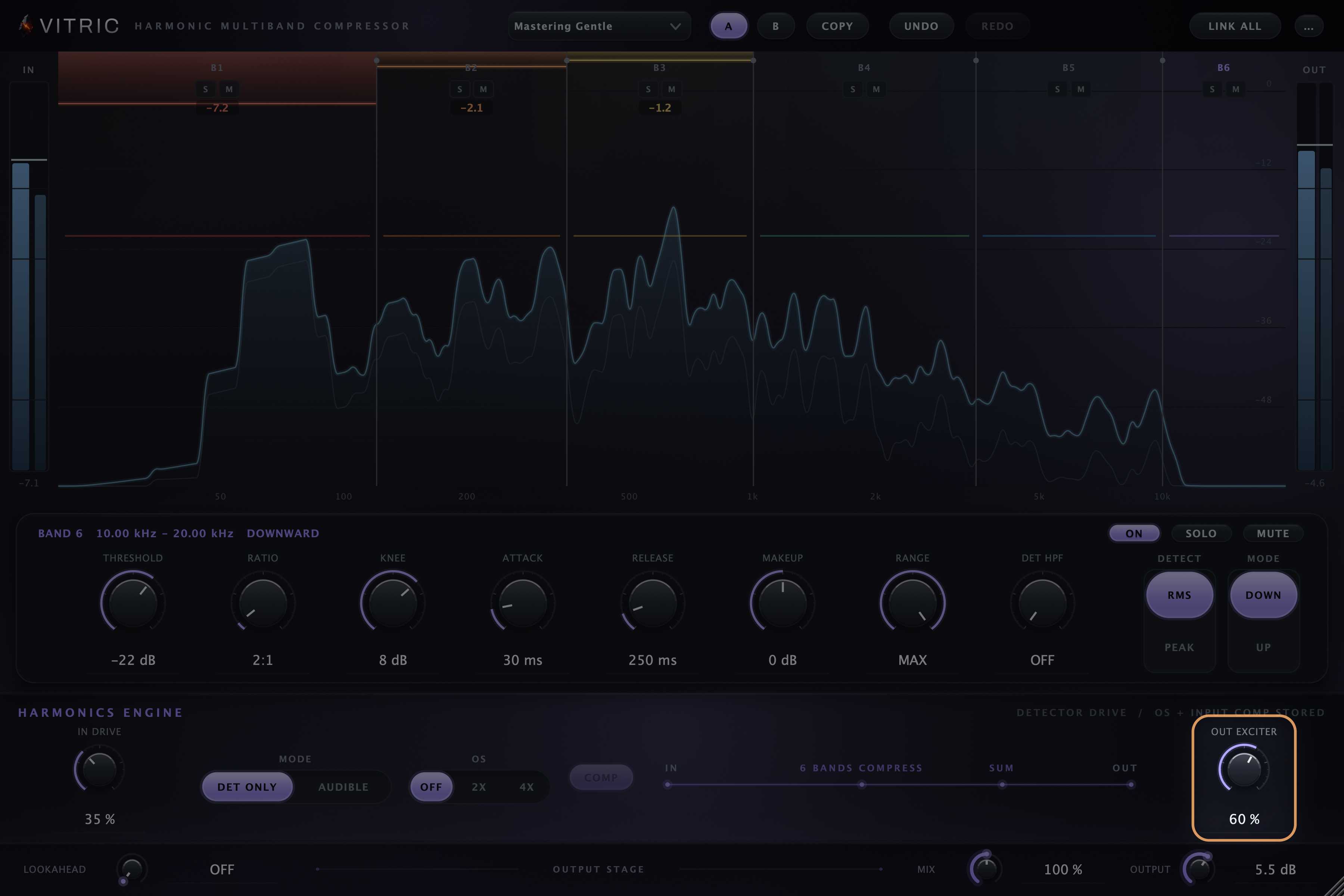Open the Mastering Gentle preset dropdown
Viewport: 1344px width, 896px height.
(x=599, y=26)
